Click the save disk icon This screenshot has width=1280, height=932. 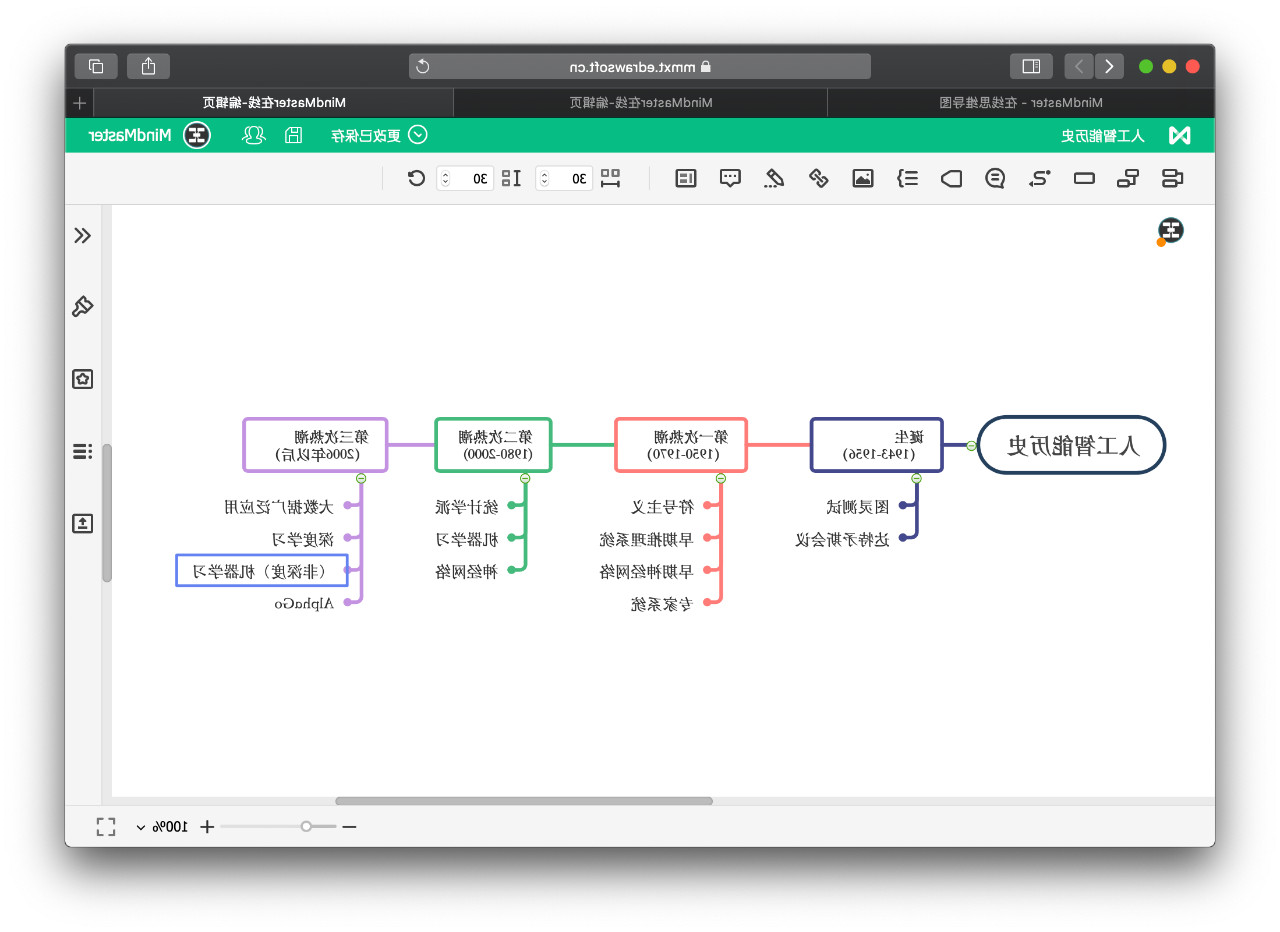point(294,135)
